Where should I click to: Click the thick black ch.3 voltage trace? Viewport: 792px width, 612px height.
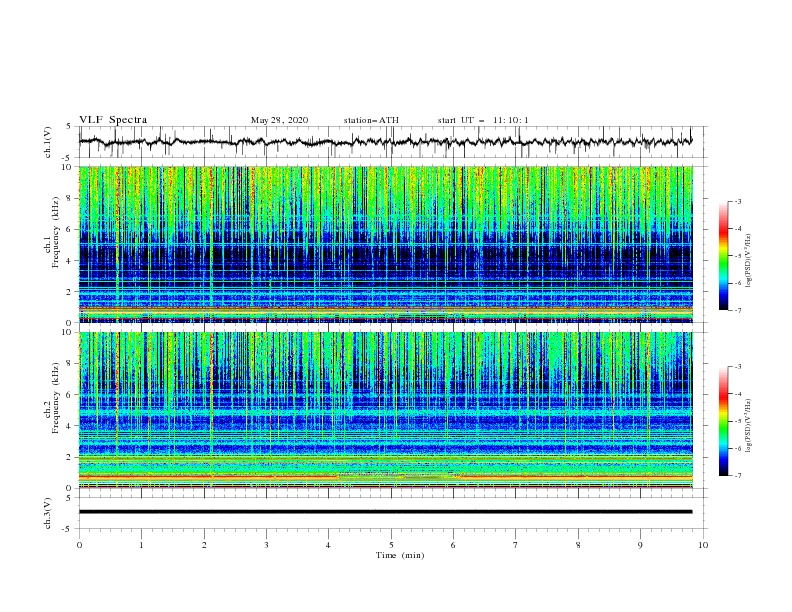(x=385, y=512)
